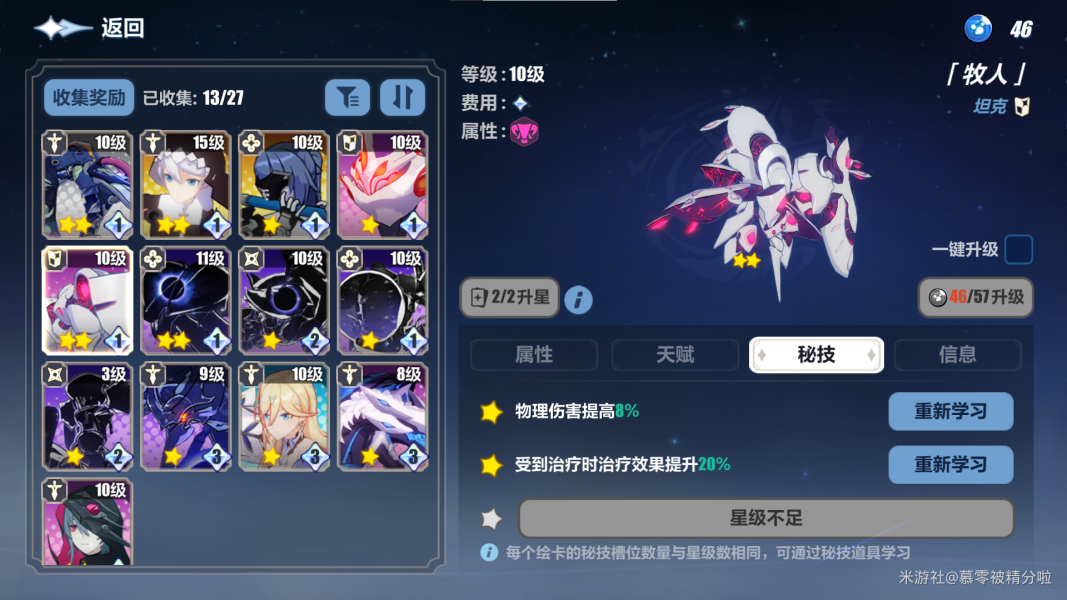The image size is (1067, 600).
Task: Click the tank shield icon beside 坦克
Action: pyautogui.click(x=1022, y=107)
